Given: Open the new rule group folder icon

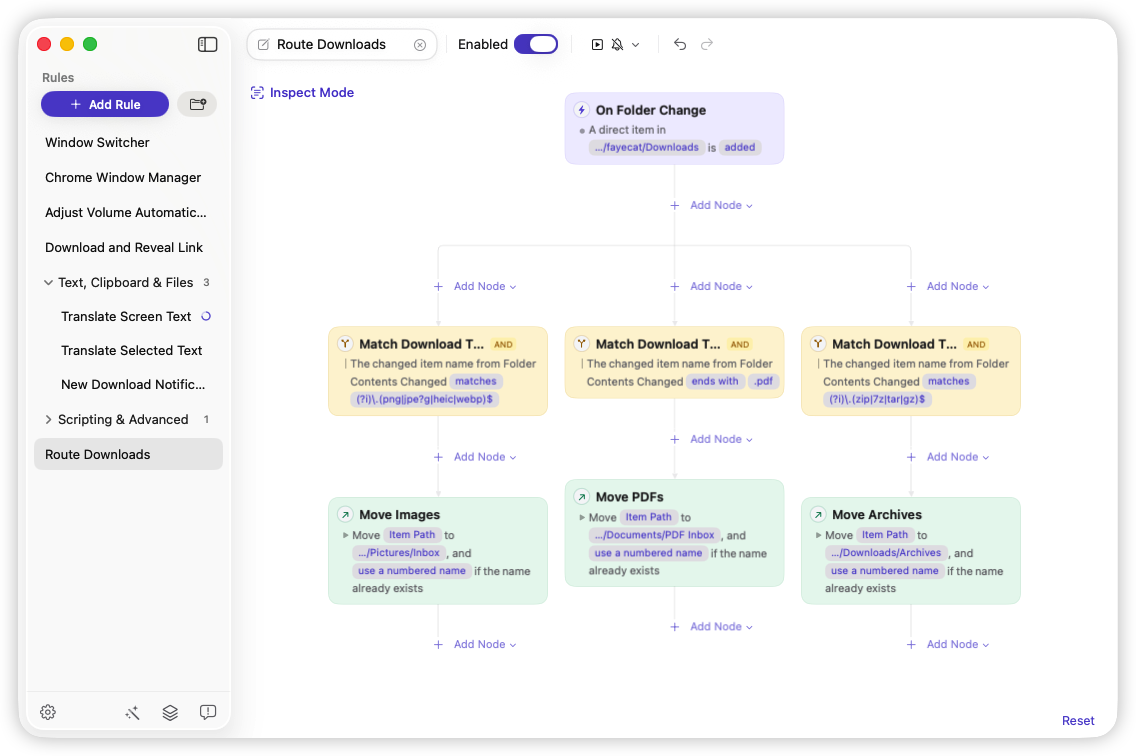Looking at the screenshot, I should (197, 104).
